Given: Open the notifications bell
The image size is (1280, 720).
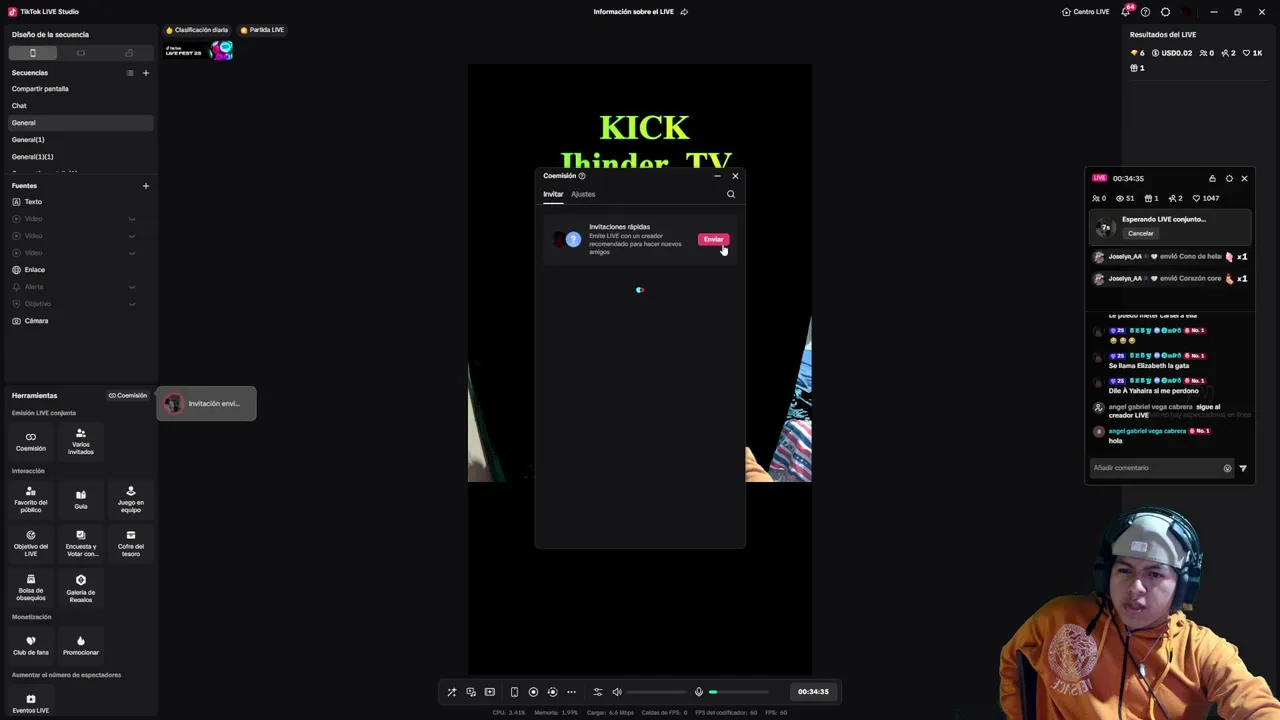Looking at the screenshot, I should [1126, 12].
